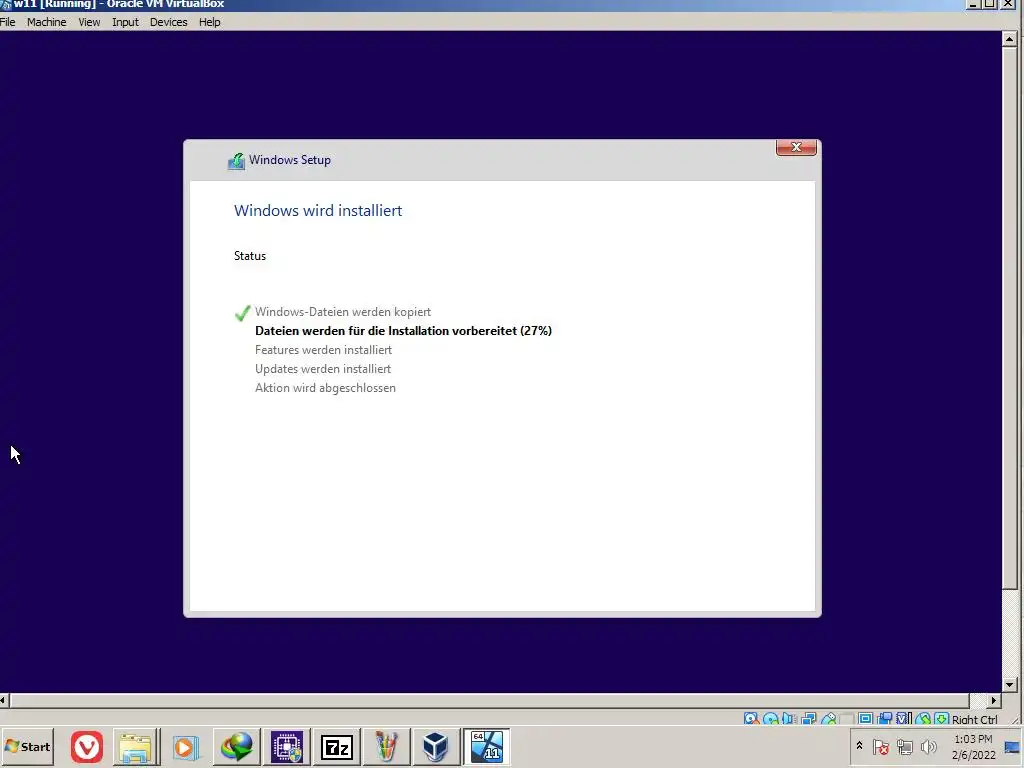This screenshot has height=768, width=1024.
Task: Click the horizontal scrollbar right arrow
Action: 993,700
